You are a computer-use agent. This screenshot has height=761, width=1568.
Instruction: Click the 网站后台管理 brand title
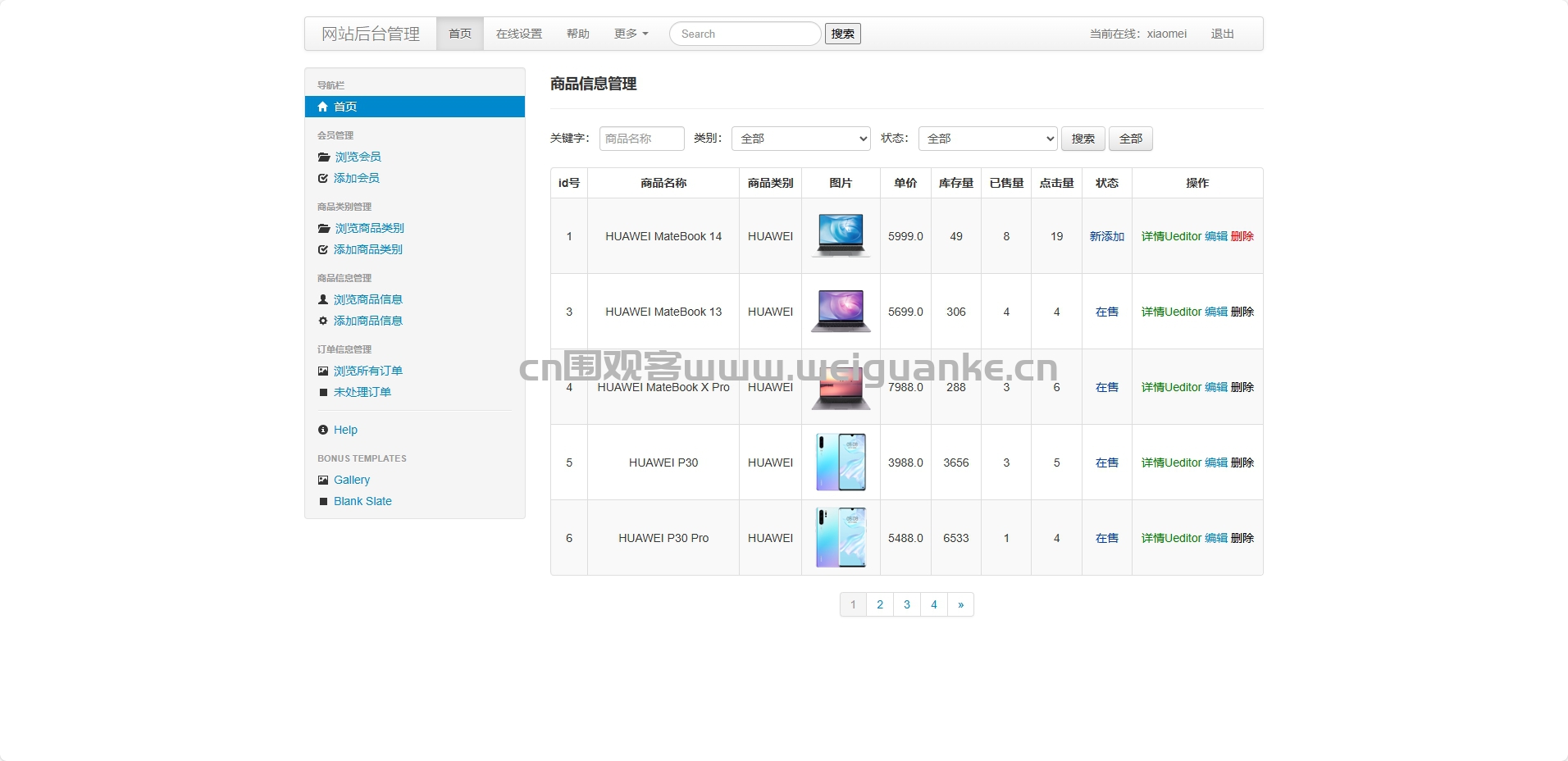[371, 34]
